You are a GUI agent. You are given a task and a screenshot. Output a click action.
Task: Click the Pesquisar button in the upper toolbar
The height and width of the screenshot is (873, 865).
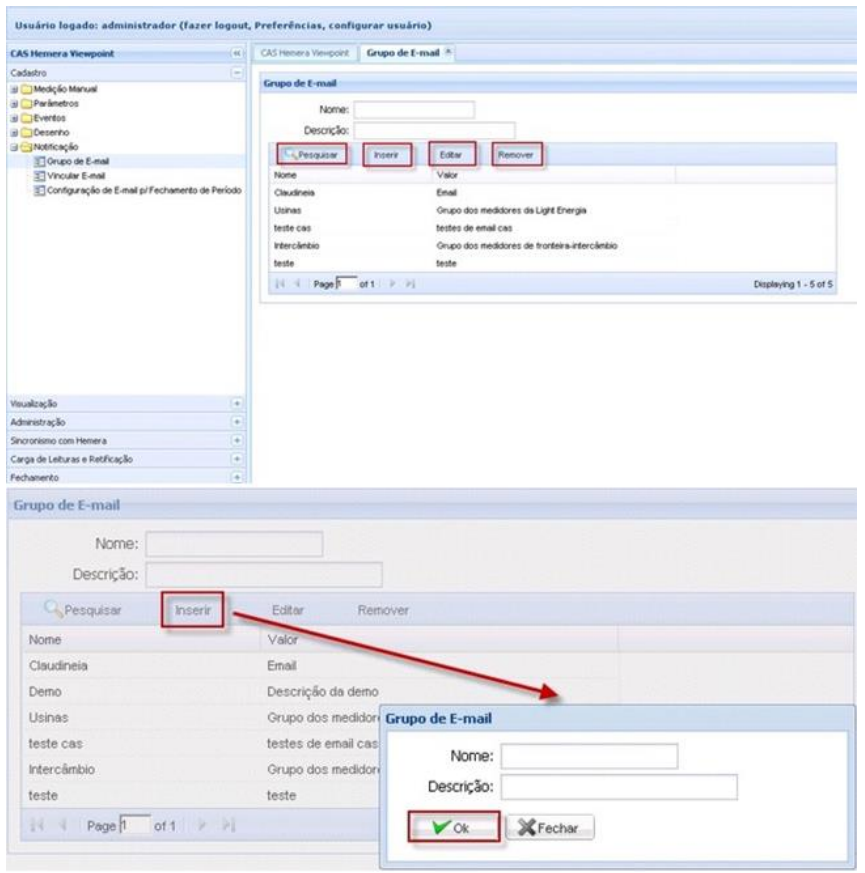313,155
